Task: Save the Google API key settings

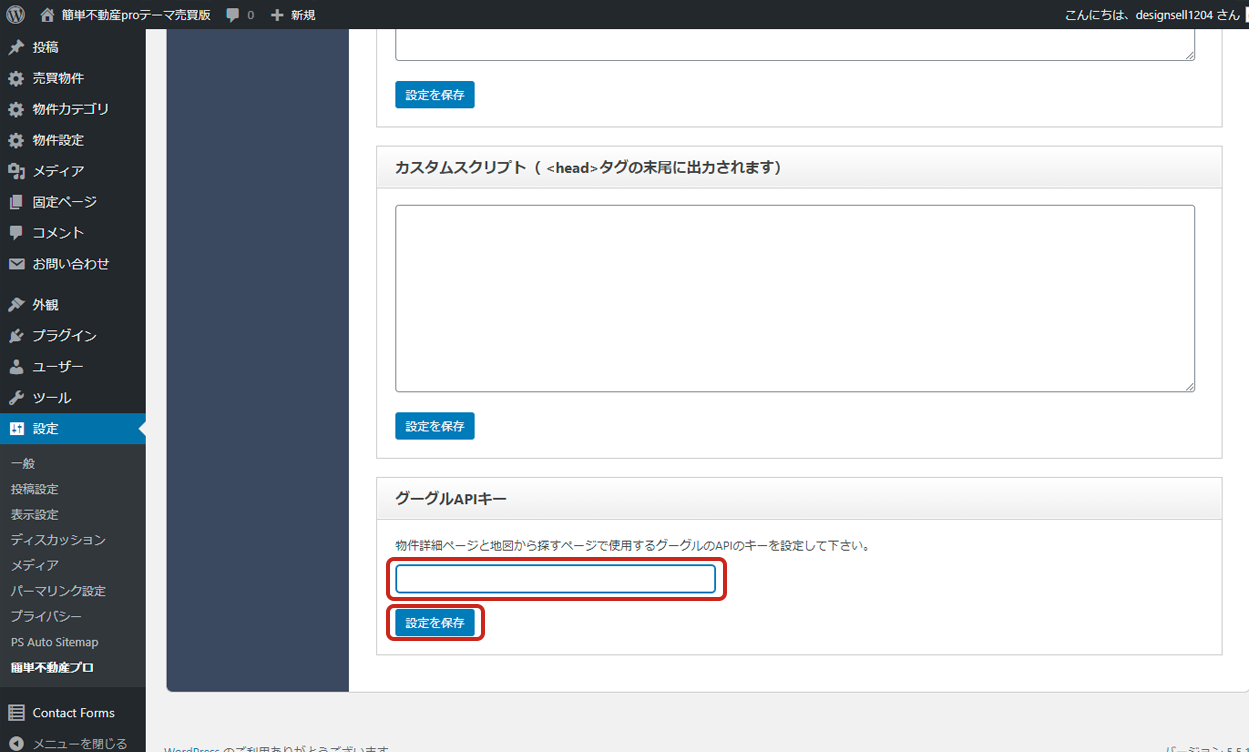Action: point(435,622)
